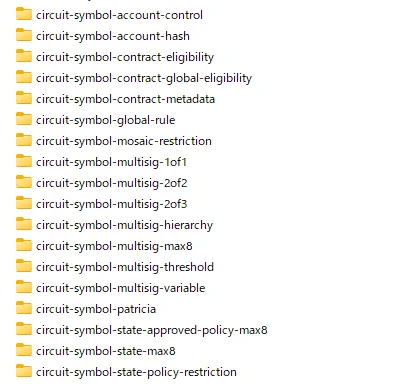Select the circuit-symbol-patricia folder name

96,309
